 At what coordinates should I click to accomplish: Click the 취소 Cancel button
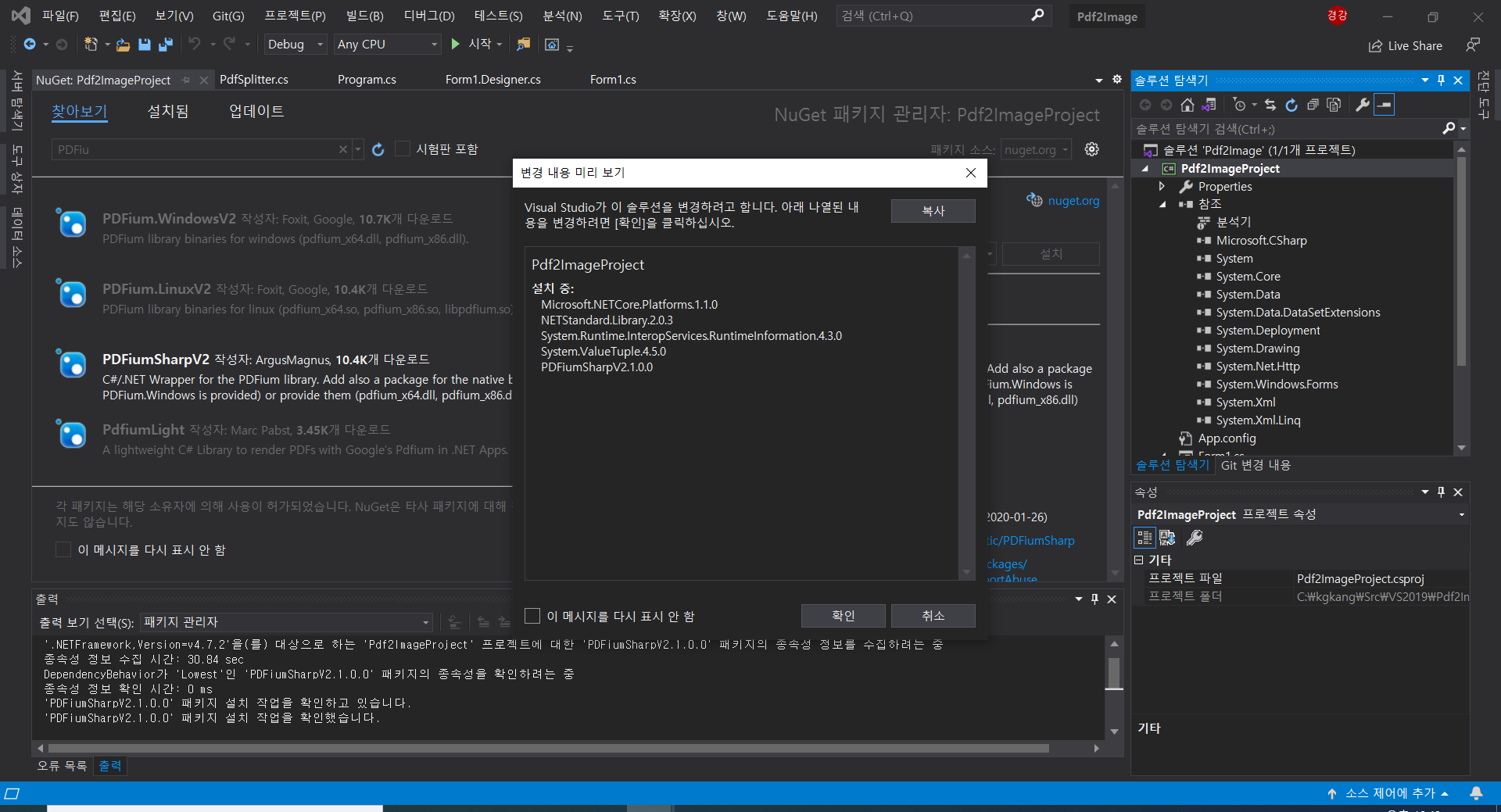(x=933, y=616)
